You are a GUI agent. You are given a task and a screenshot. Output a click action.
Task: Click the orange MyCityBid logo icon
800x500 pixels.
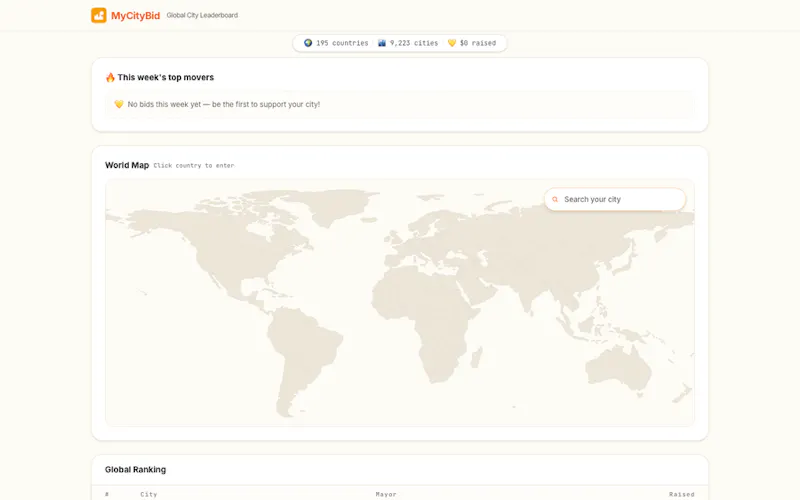[98, 15]
